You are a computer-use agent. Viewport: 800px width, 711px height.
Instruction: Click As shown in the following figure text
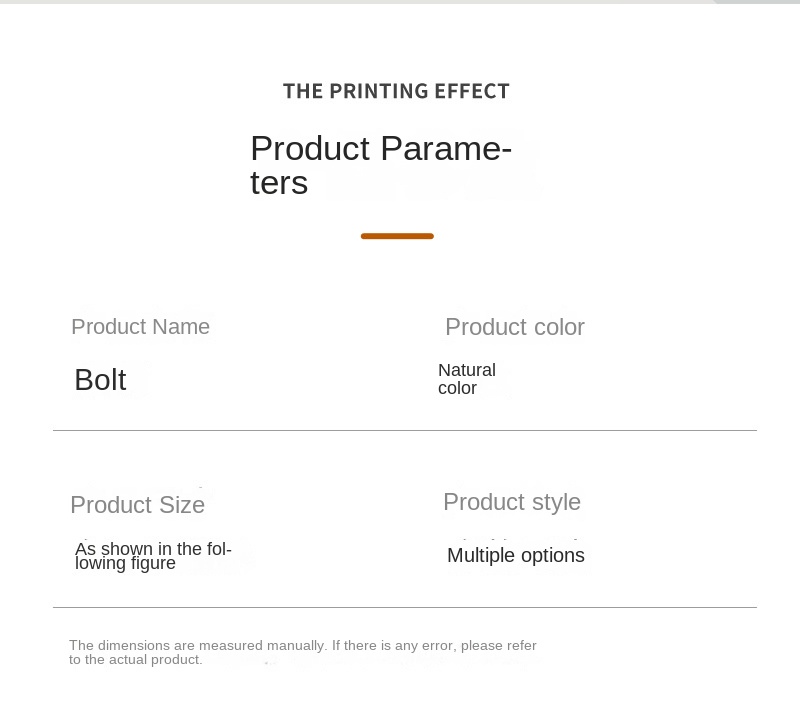153,556
